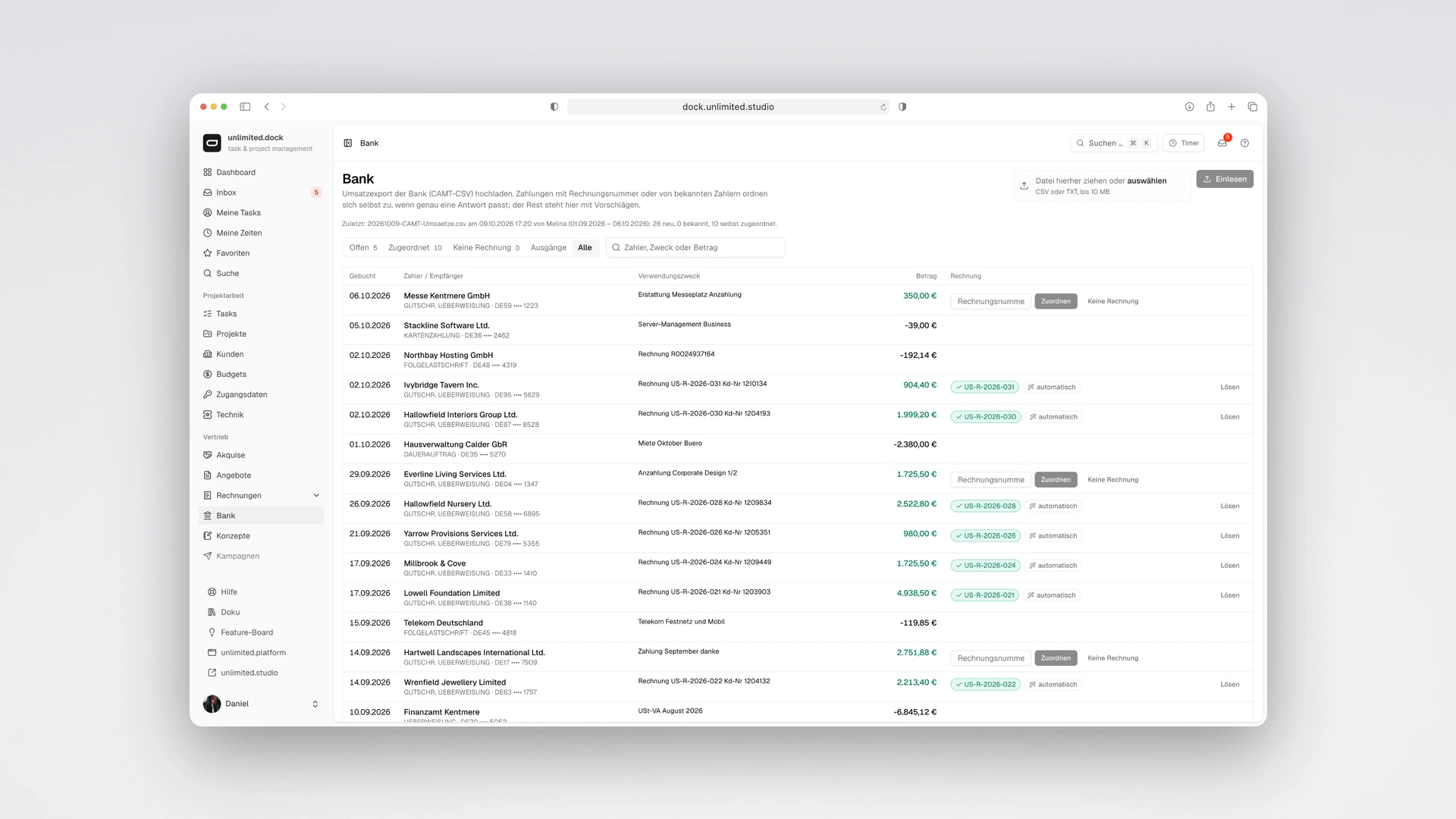Click the help question mark icon
This screenshot has width=1456, height=819.
(1244, 143)
